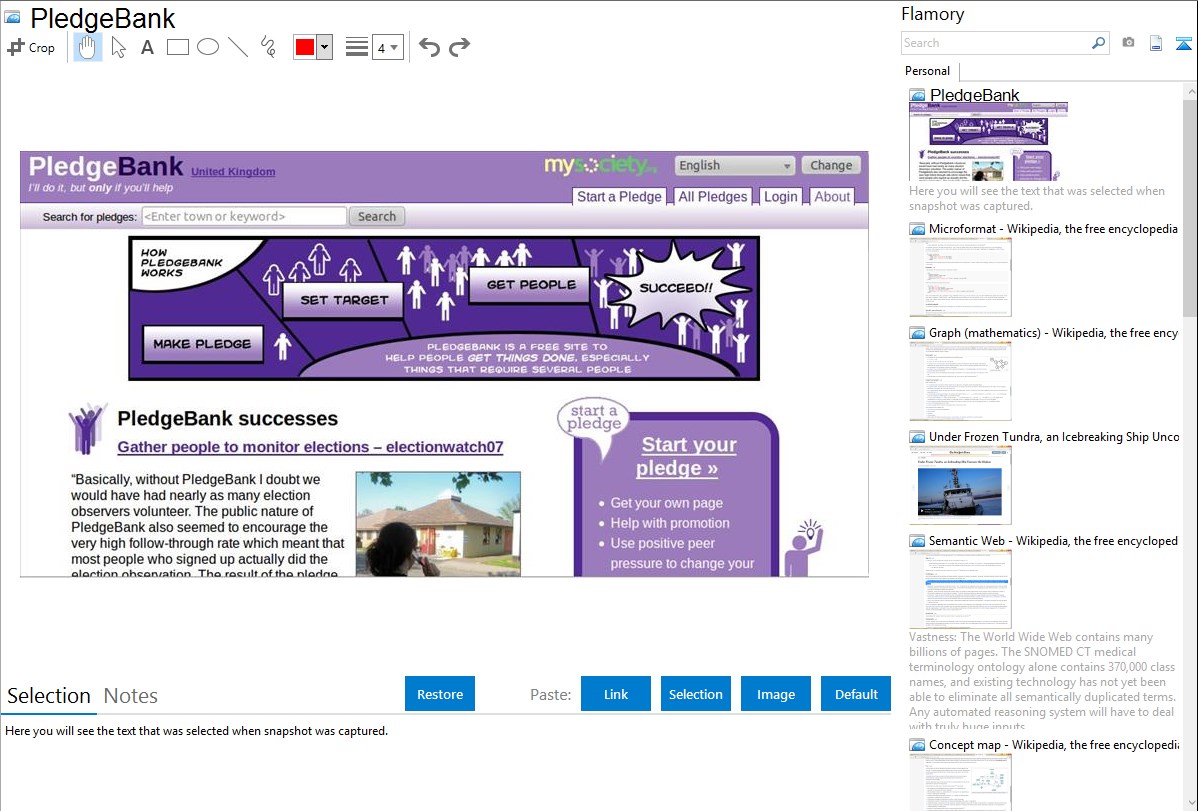Open the line width dropdown showing 4
Screen dimensions: 1198x811
point(388,47)
